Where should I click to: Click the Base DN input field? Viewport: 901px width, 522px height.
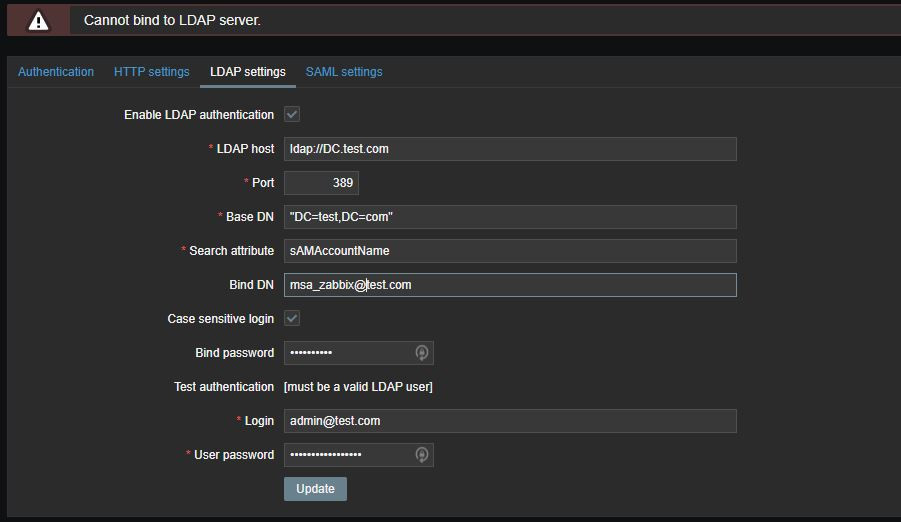[510, 217]
